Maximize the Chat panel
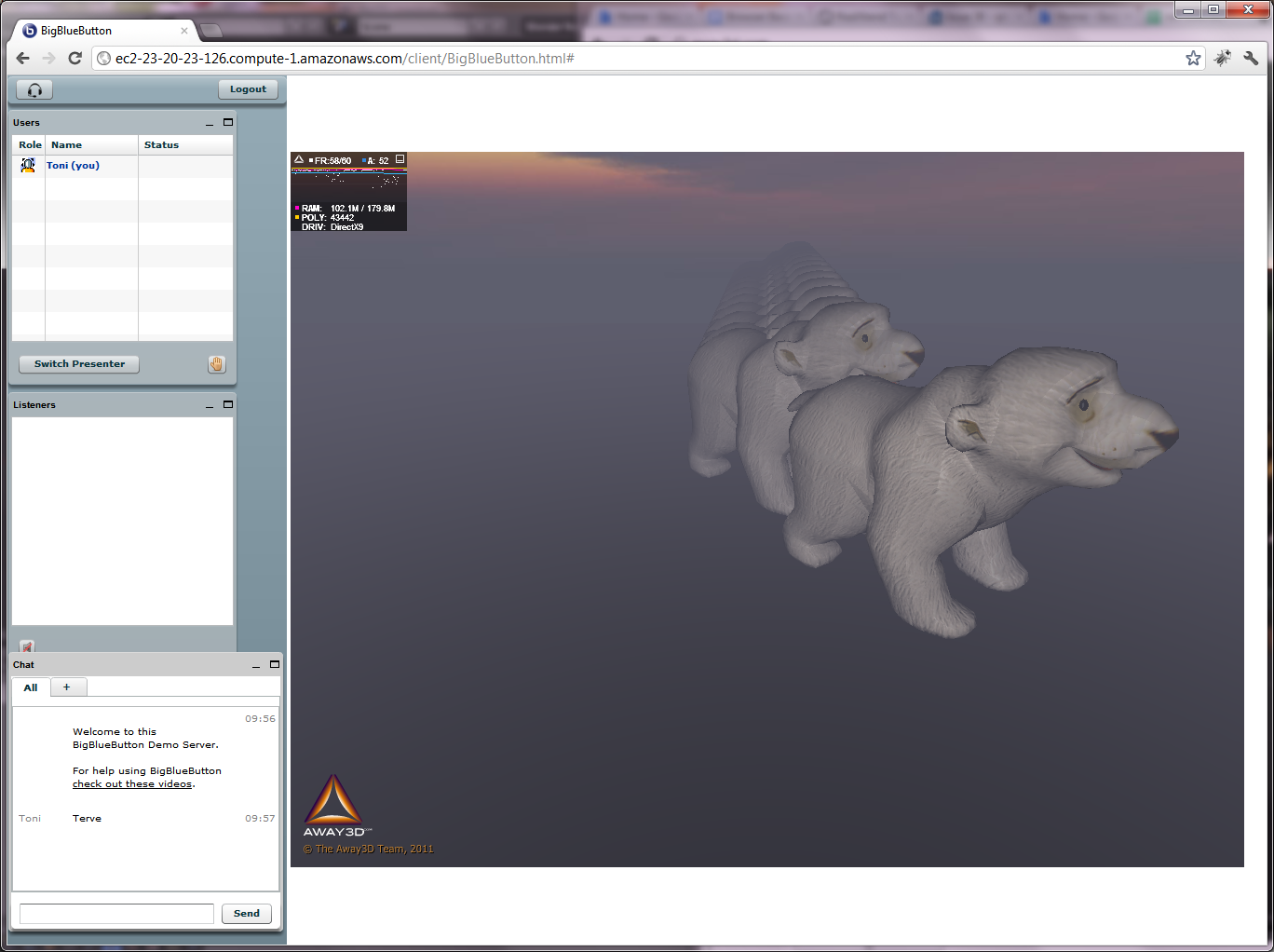Screen dimensions: 1274x952 [275, 664]
